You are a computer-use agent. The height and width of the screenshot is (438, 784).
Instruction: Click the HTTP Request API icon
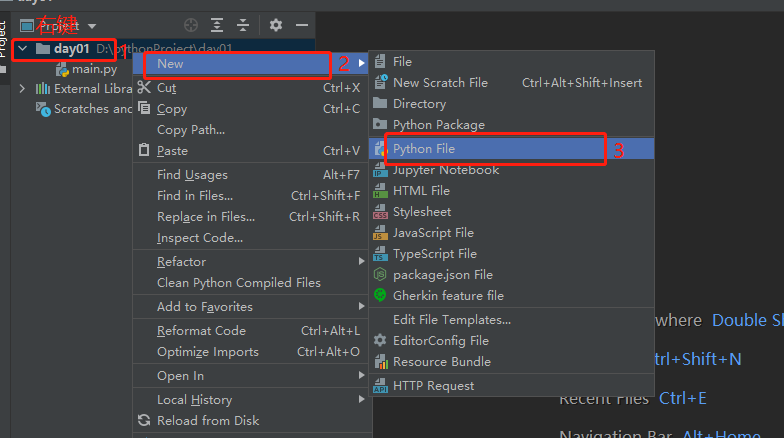[380, 386]
